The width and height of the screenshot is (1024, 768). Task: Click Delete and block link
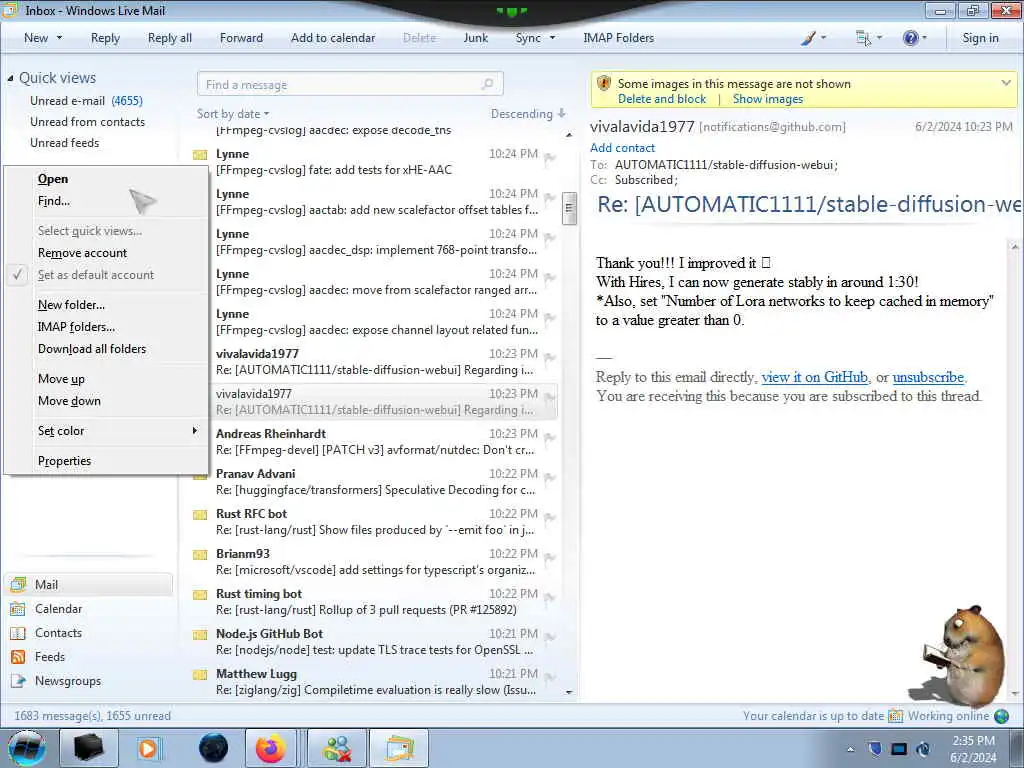(662, 99)
